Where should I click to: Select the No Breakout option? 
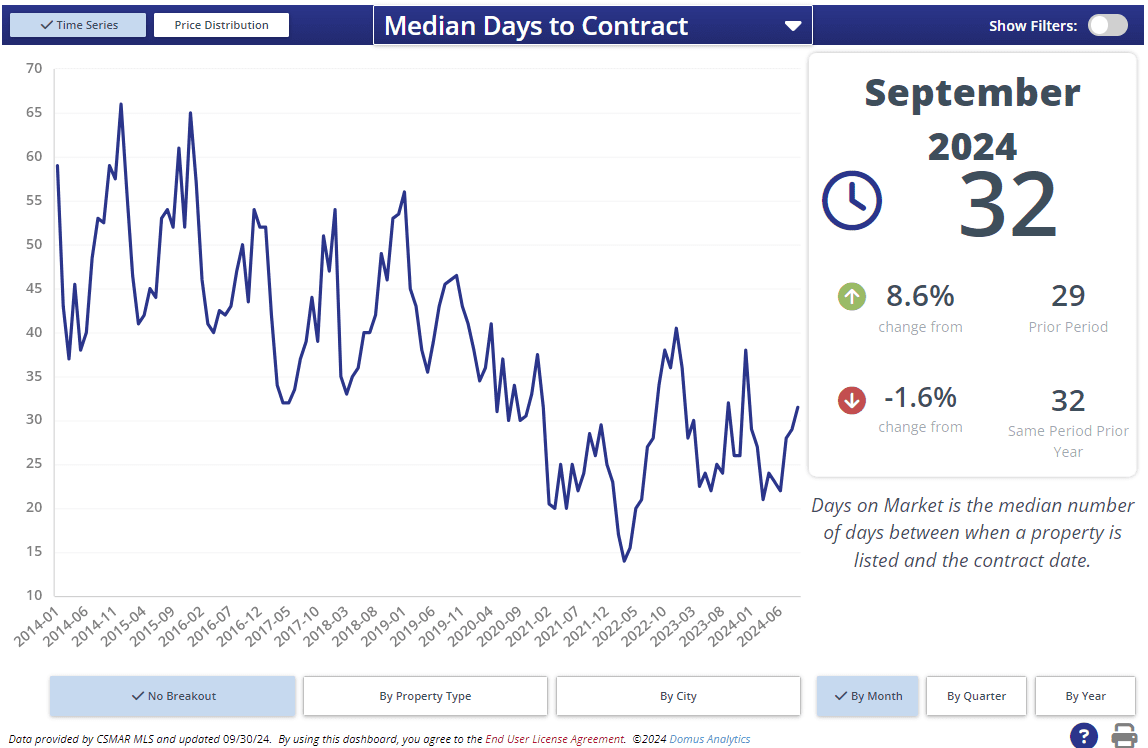pos(173,696)
